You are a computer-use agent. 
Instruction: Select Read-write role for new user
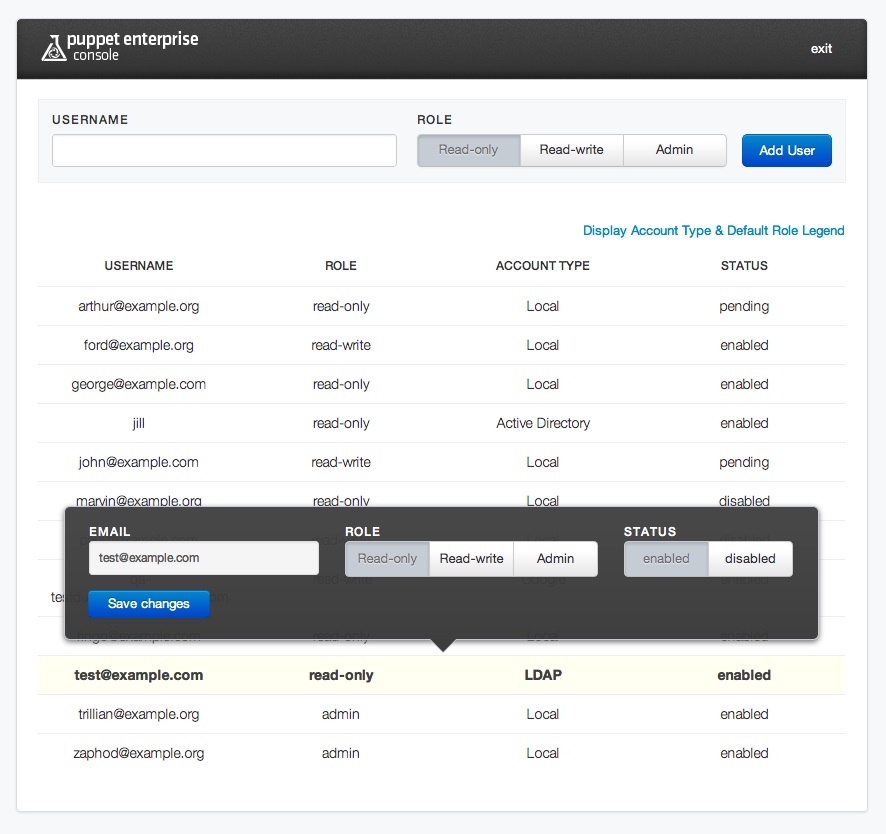571,150
